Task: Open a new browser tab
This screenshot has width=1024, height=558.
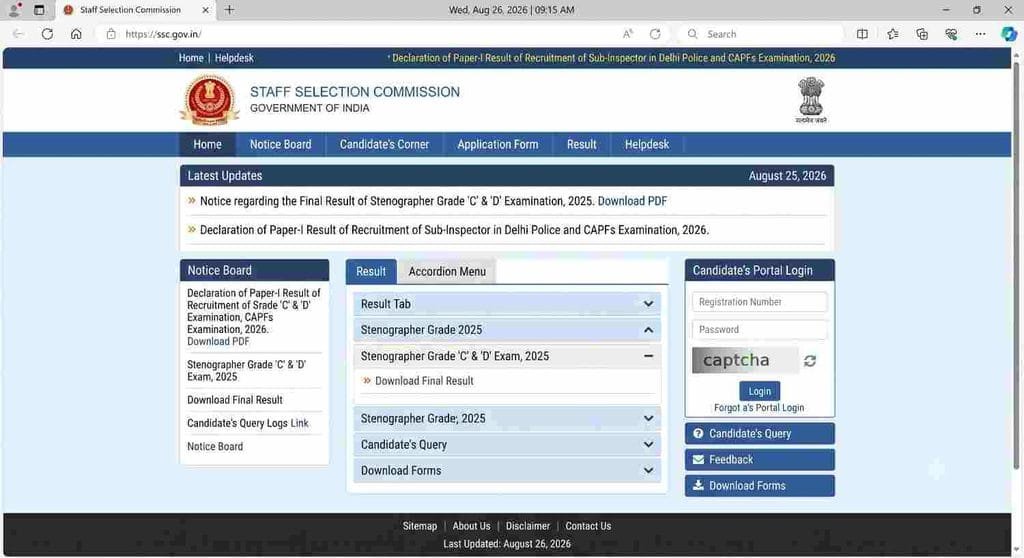Action: 229,10
